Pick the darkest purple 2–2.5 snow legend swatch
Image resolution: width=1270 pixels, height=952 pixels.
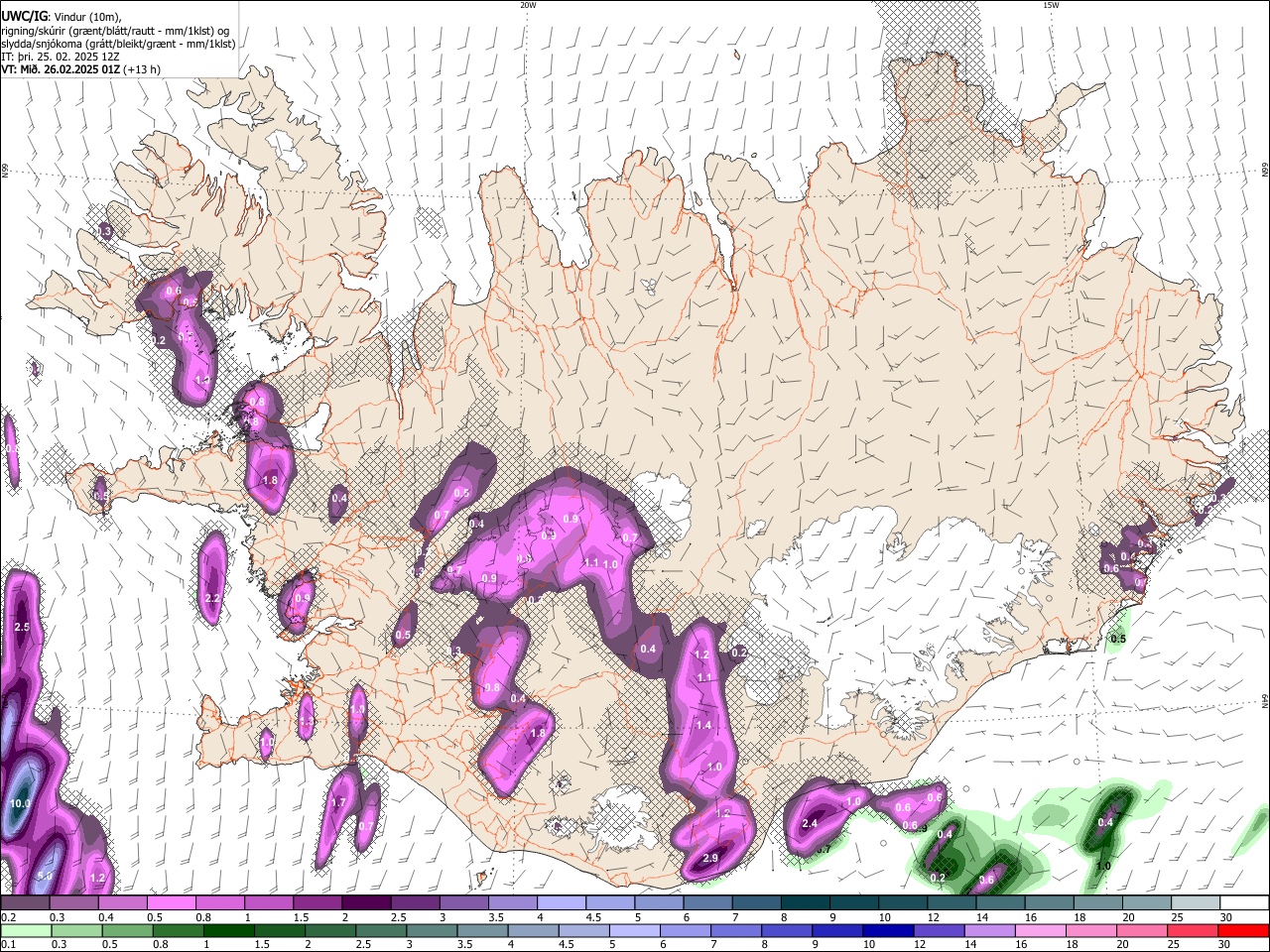point(365,902)
